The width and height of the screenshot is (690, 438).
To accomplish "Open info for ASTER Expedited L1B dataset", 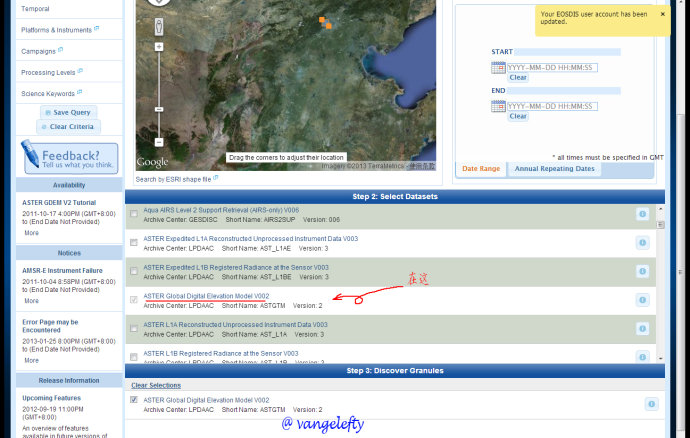I will (x=642, y=271).
